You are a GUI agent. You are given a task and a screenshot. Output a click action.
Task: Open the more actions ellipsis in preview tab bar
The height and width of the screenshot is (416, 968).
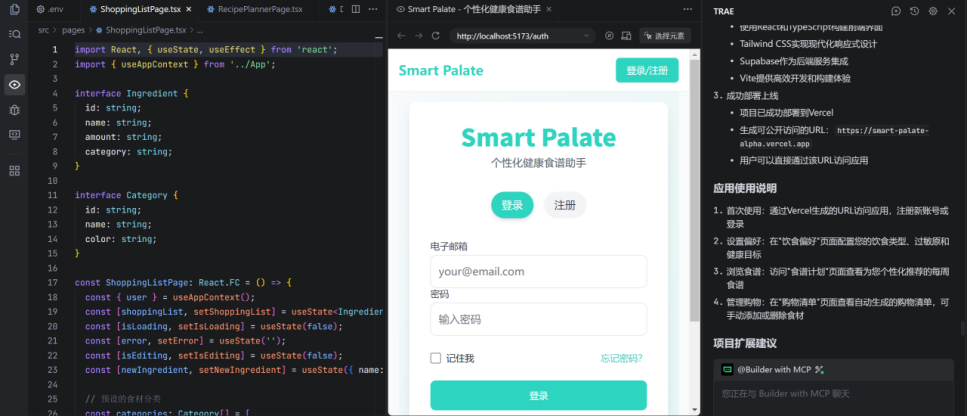tap(687, 9)
